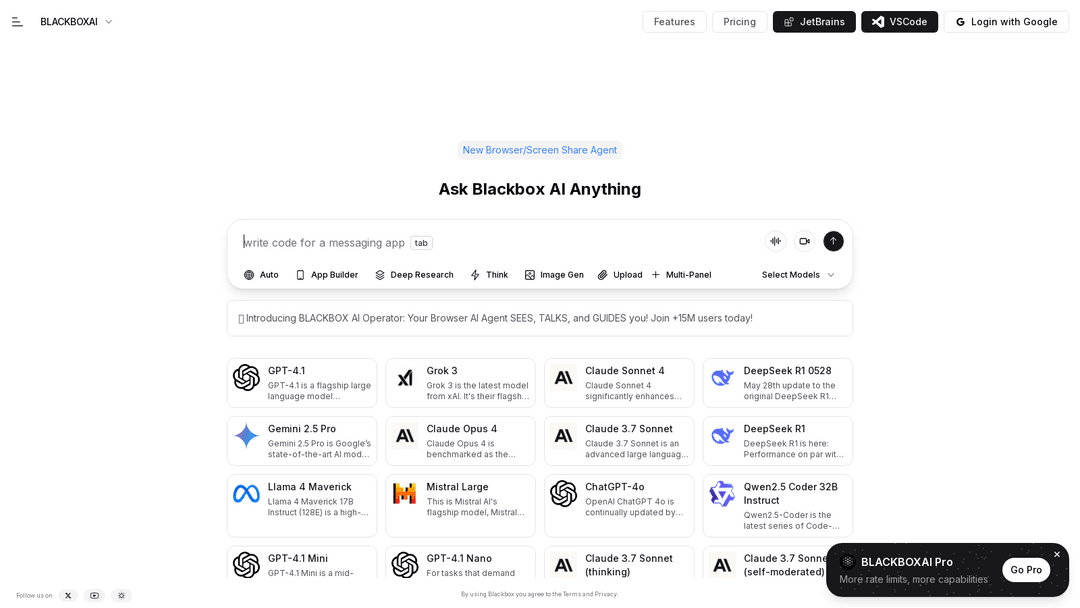Select the Llama 4 Maverick model card
The image size is (1080, 608).
[302, 505]
